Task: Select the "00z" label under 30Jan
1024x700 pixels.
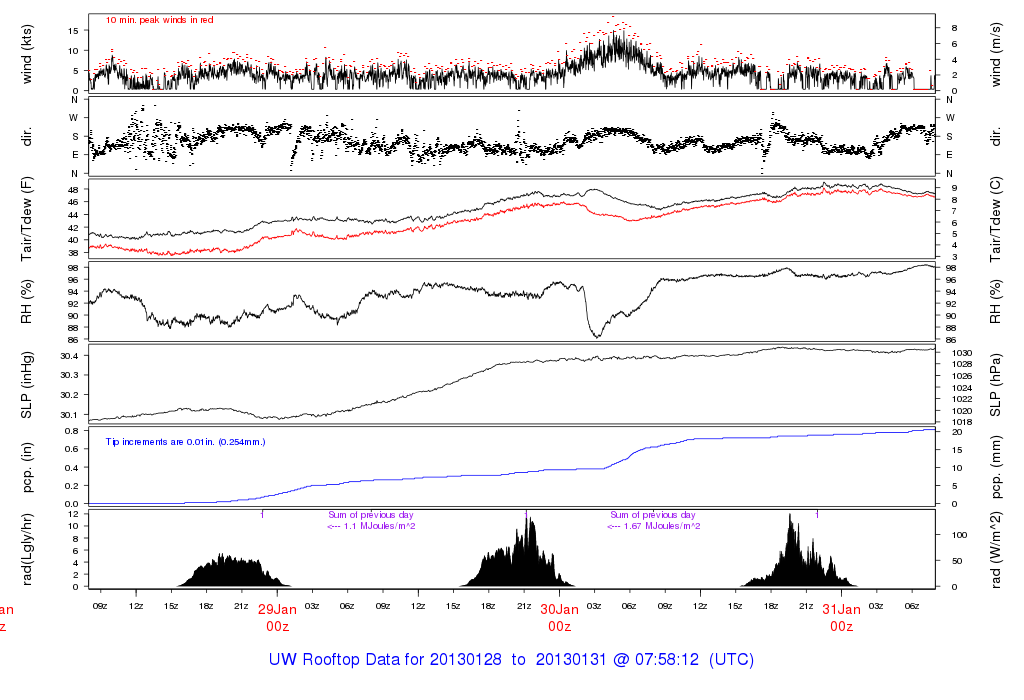Action: tap(560, 627)
